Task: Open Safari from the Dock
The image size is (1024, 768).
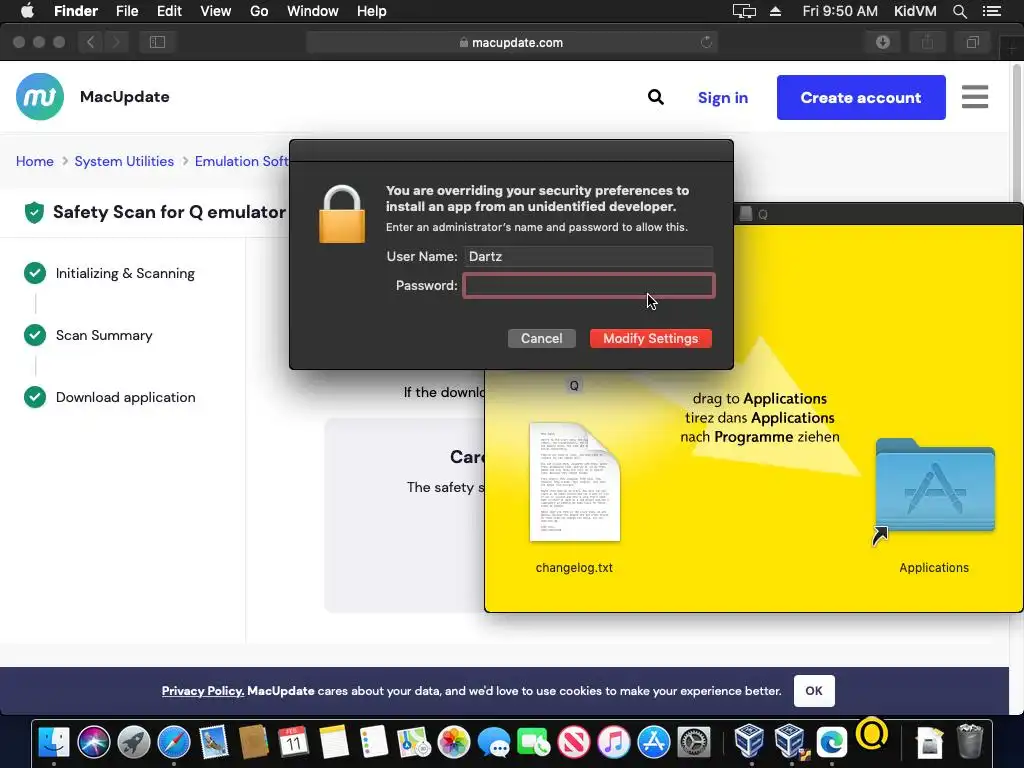Action: coord(174,743)
